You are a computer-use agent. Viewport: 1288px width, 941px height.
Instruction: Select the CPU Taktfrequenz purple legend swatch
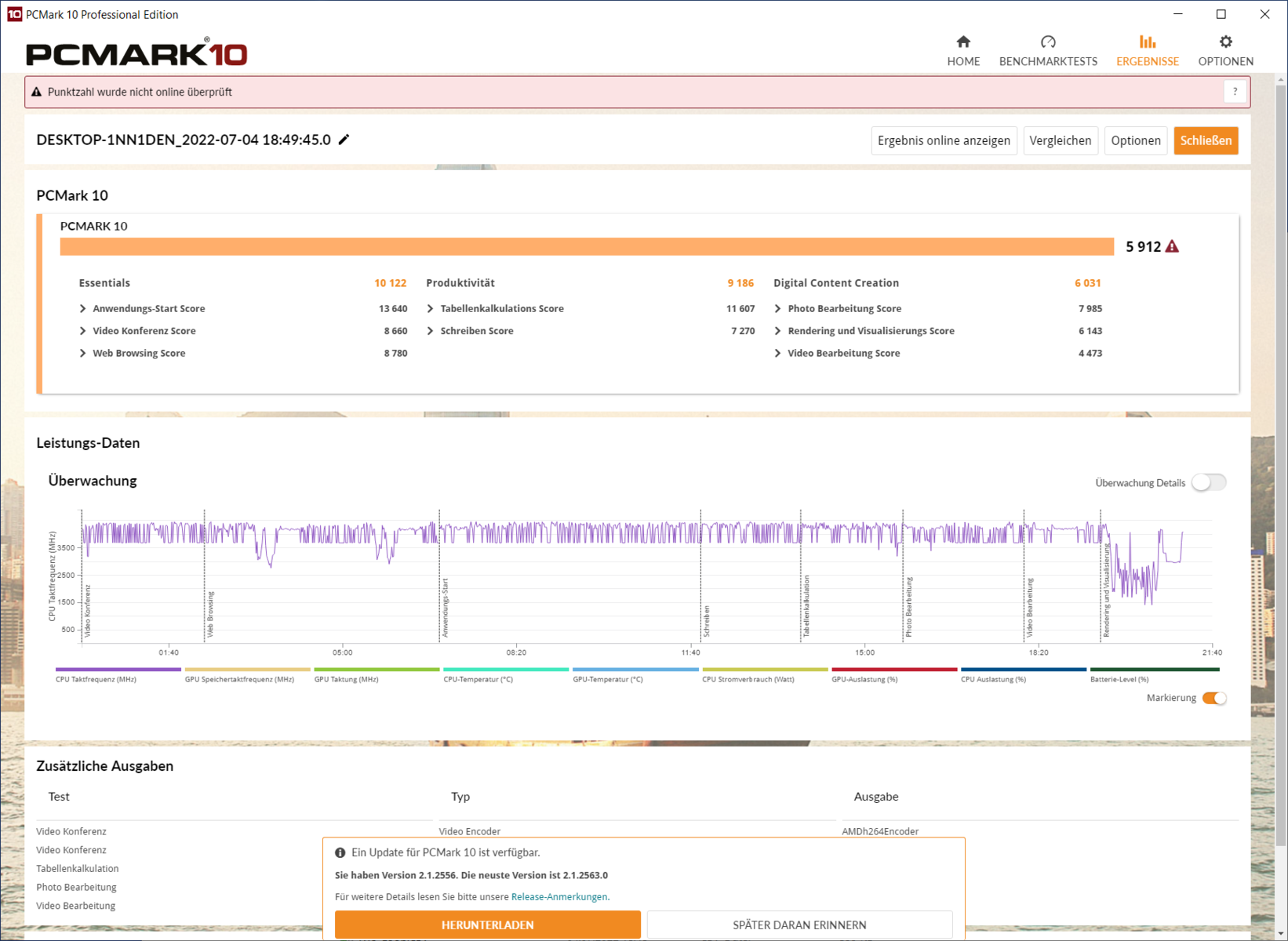pos(118,670)
